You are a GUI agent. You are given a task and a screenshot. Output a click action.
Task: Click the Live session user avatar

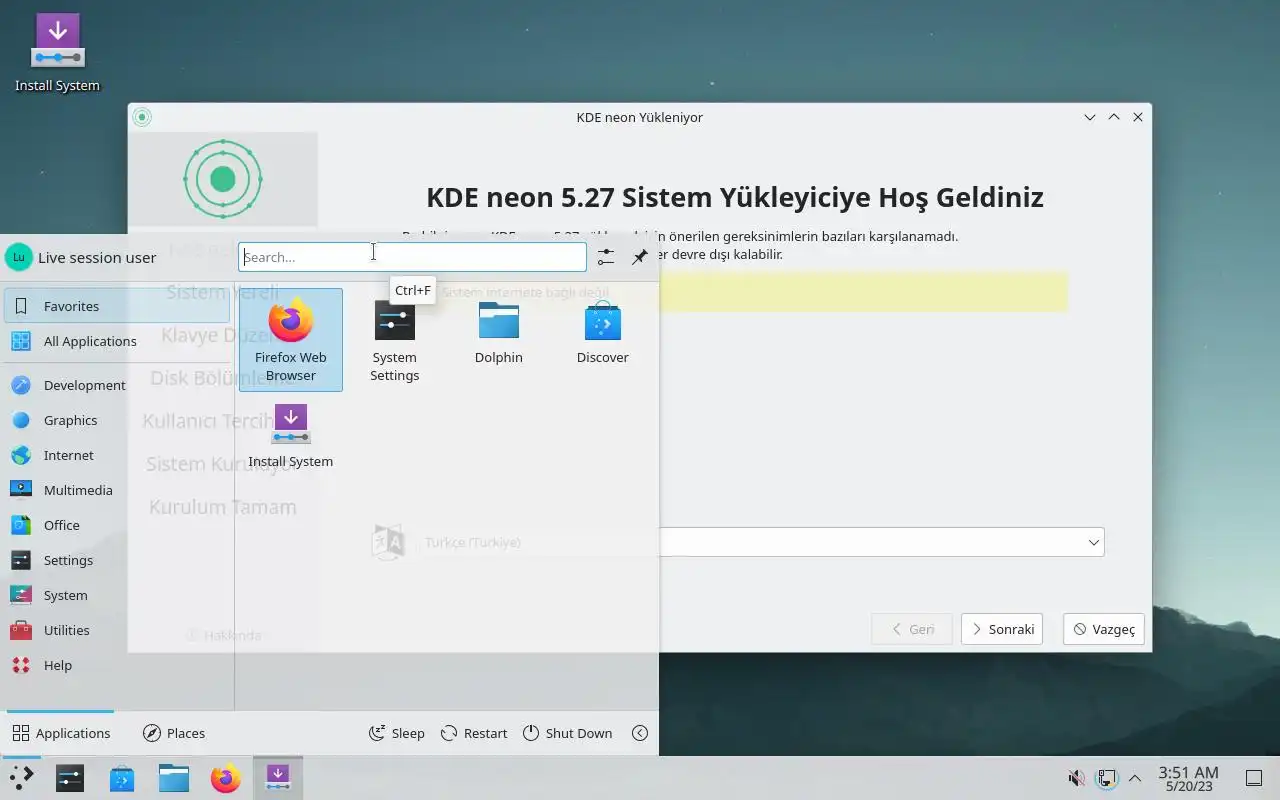tap(18, 257)
